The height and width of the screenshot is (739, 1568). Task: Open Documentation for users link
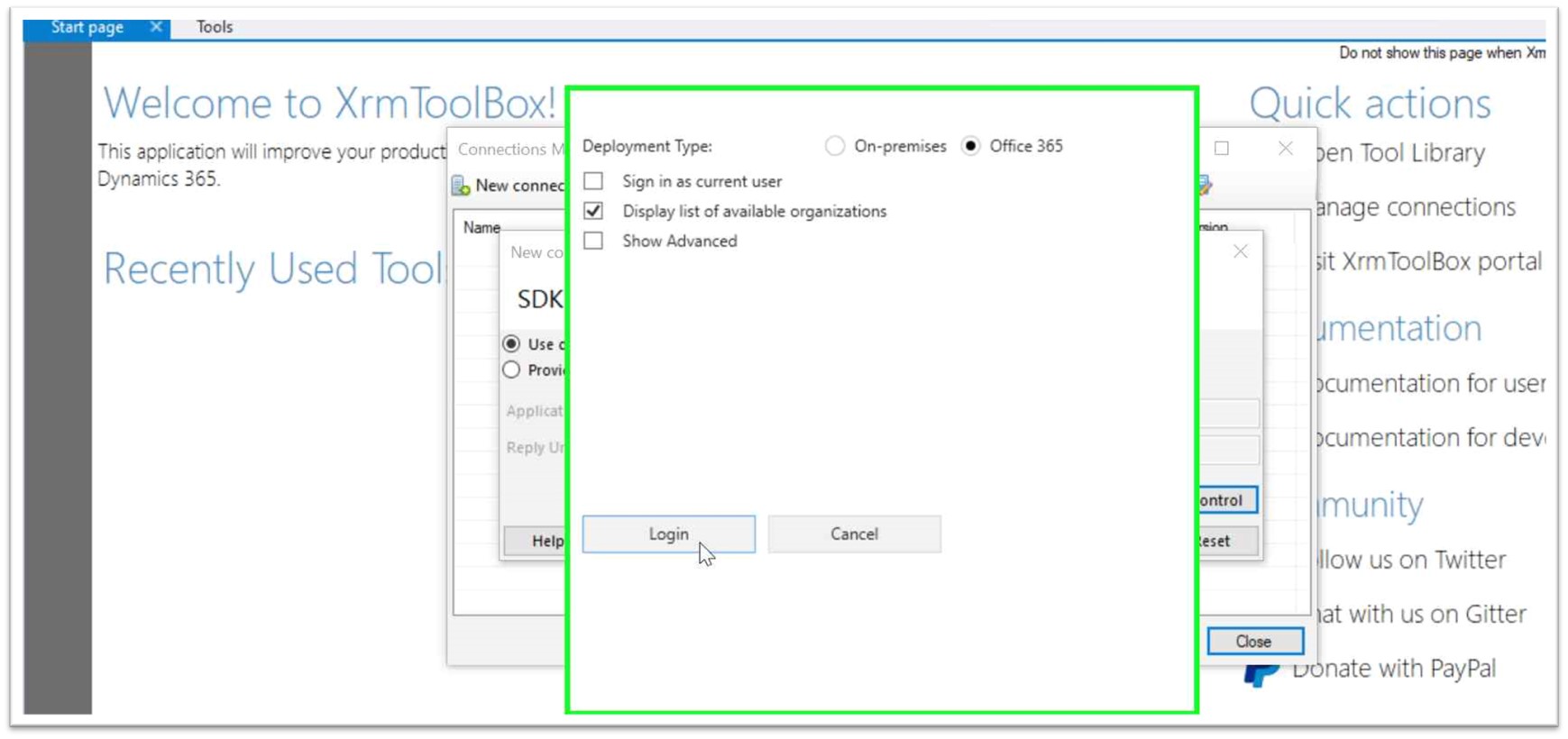click(x=1430, y=383)
